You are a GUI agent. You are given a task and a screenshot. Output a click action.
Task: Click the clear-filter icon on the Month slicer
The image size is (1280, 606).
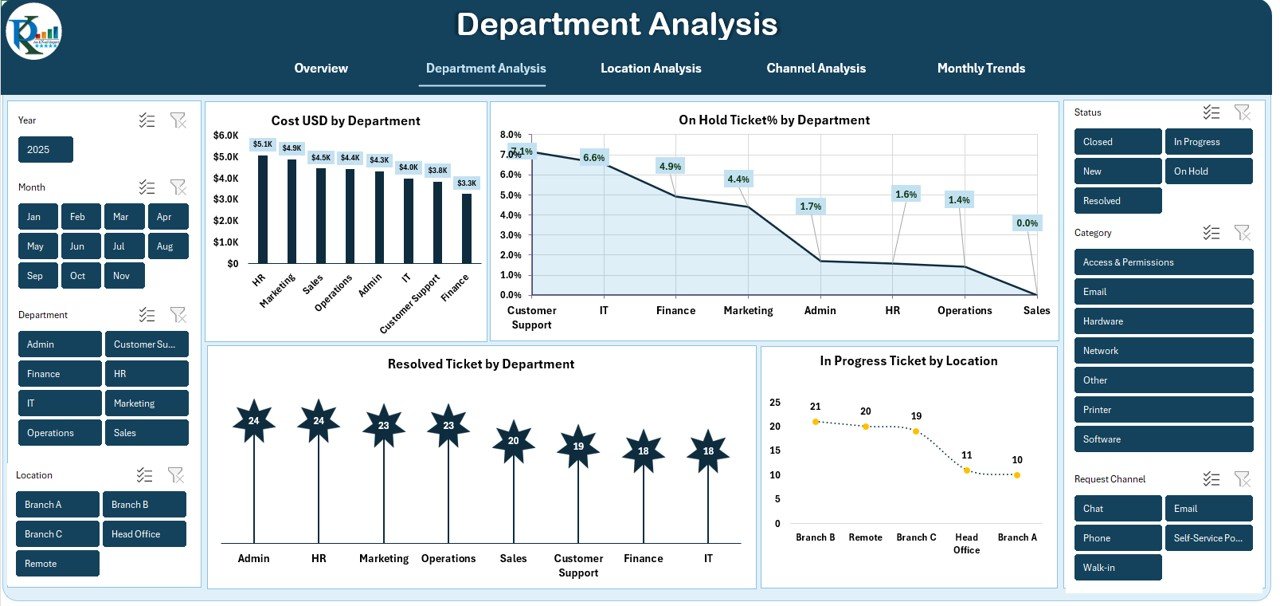(178, 186)
